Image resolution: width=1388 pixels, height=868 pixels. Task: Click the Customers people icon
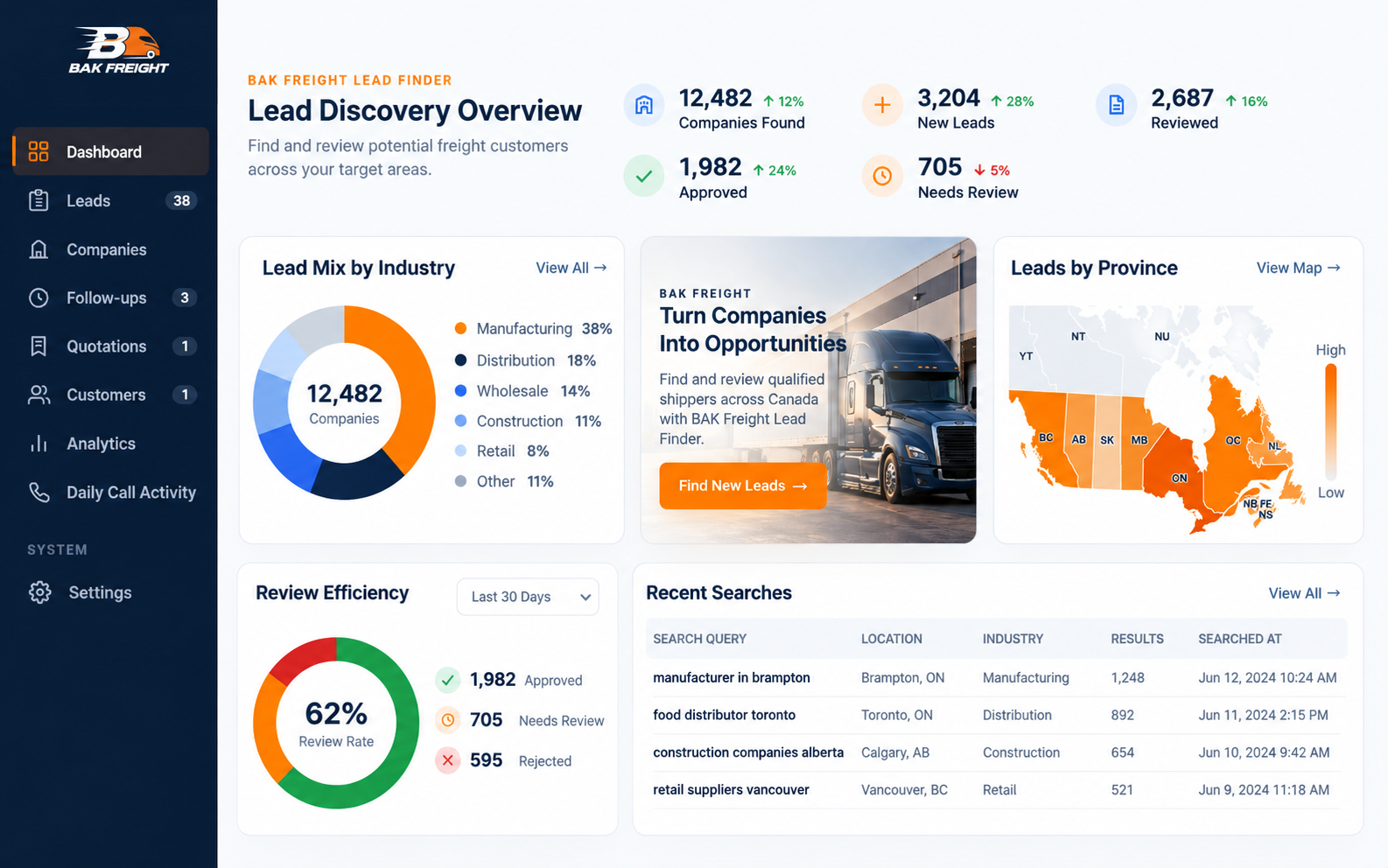click(x=39, y=395)
